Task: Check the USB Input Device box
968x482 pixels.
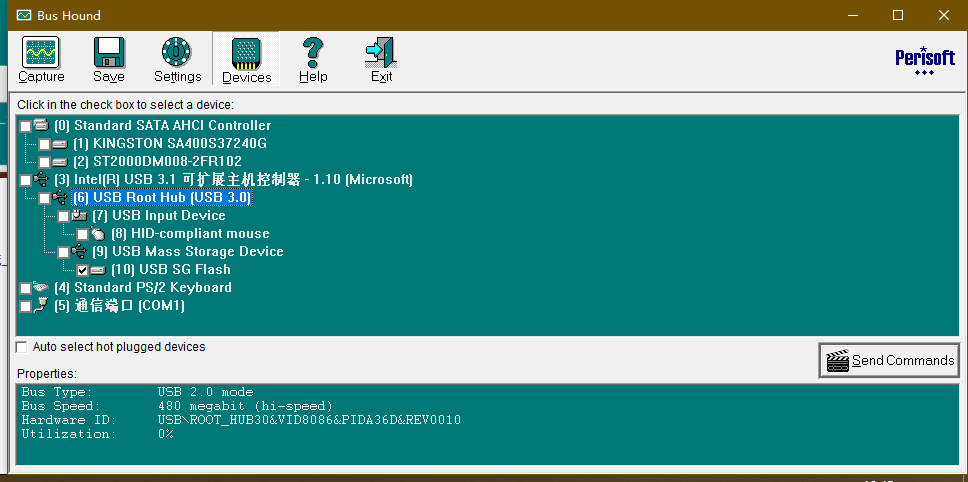Action: [64, 217]
